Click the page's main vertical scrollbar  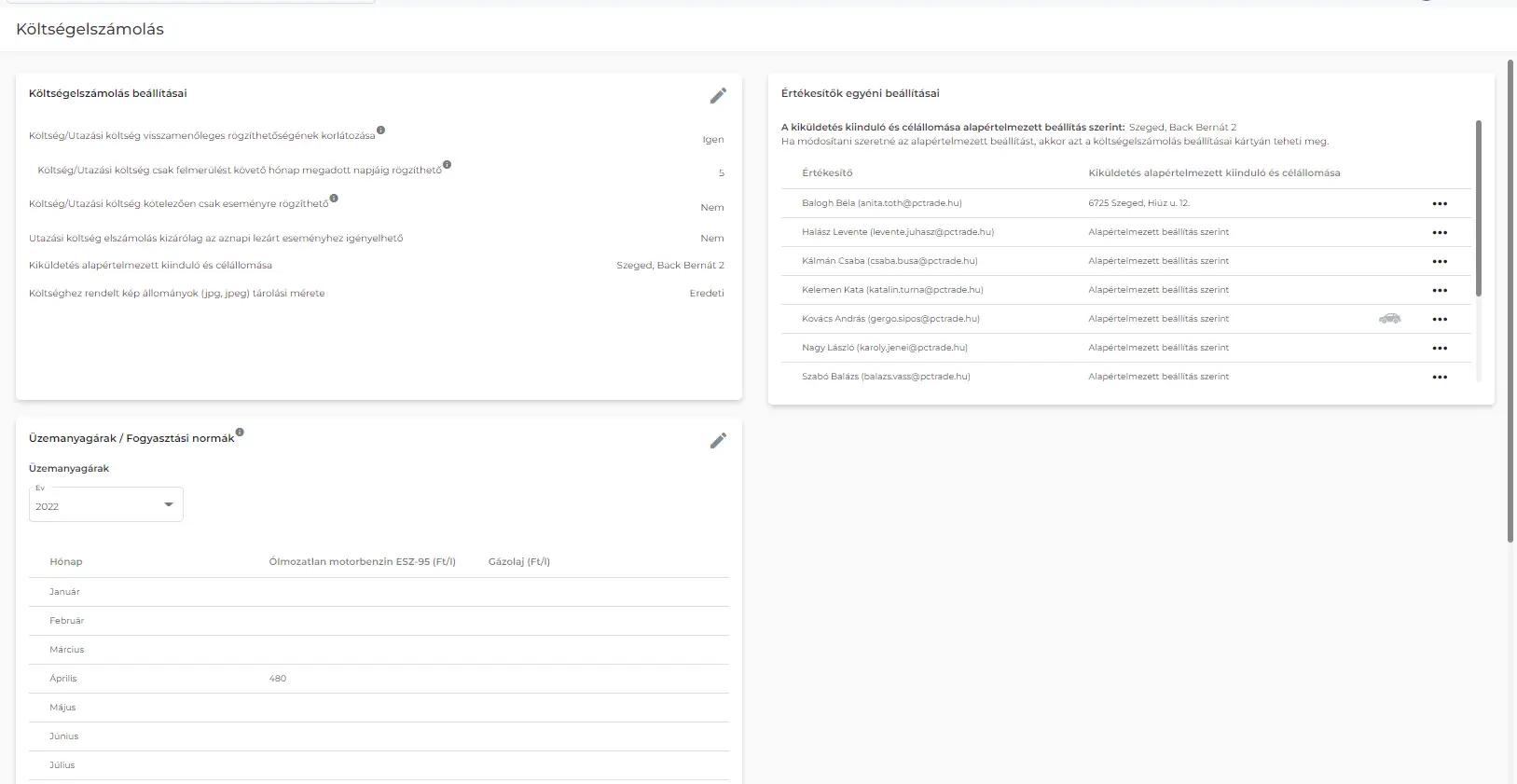point(1510,298)
